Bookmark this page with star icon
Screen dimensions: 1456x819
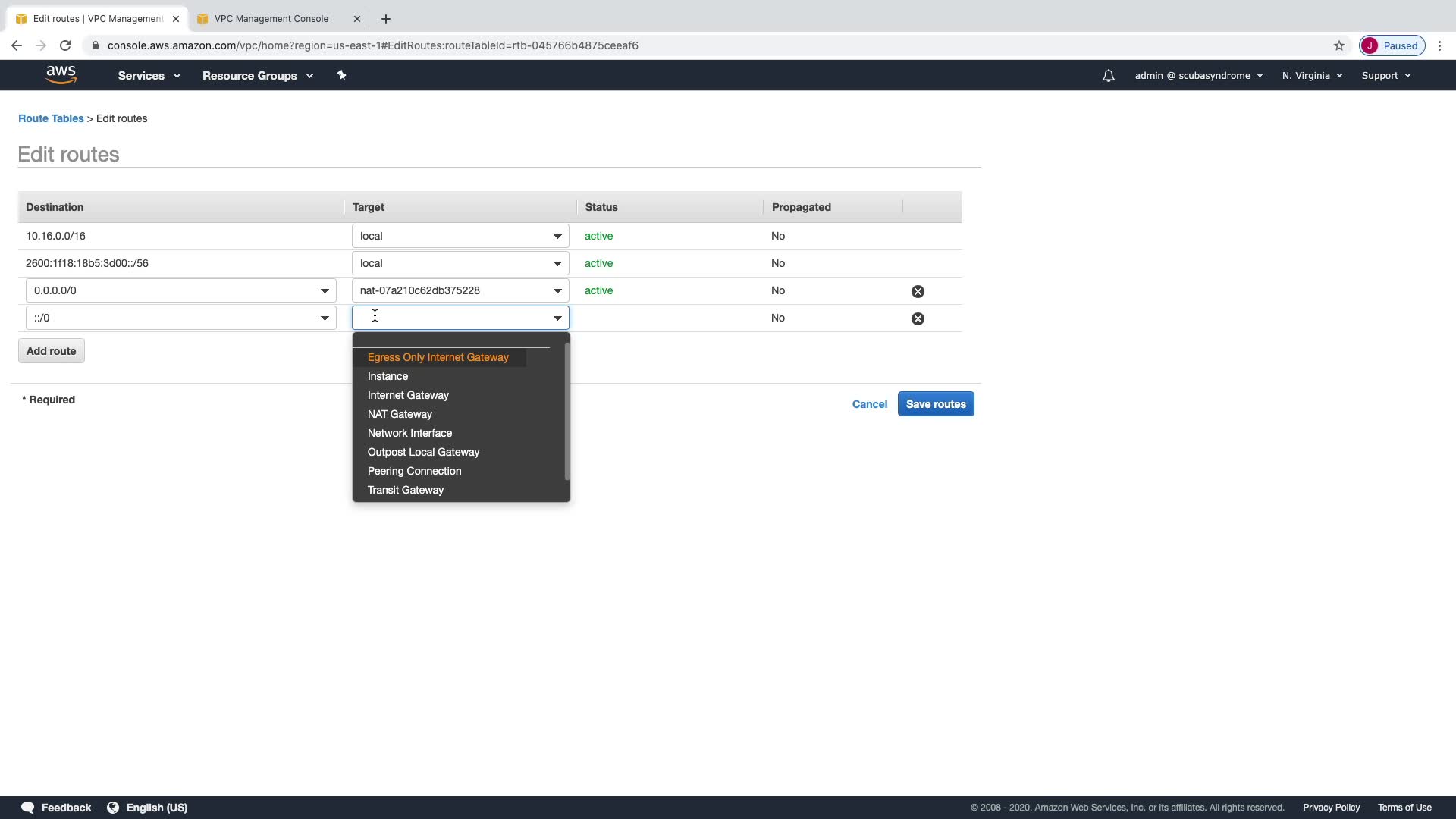pyautogui.click(x=1339, y=45)
